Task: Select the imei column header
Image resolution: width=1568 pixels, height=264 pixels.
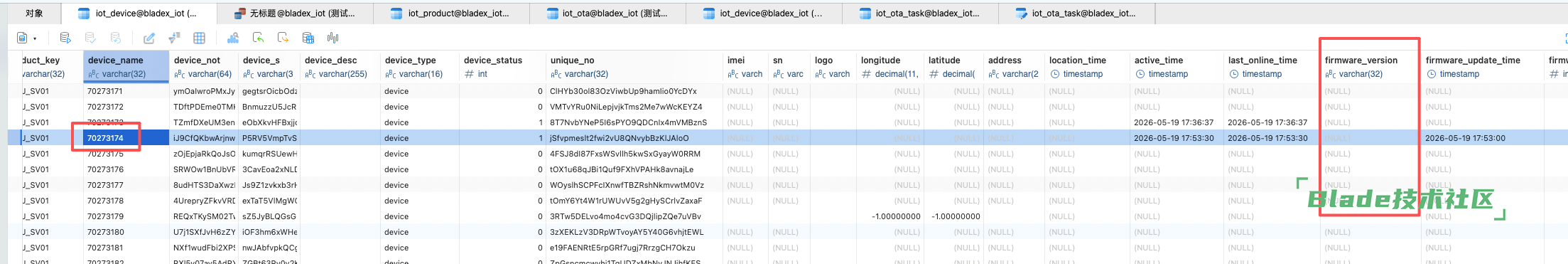Action: pos(745,67)
